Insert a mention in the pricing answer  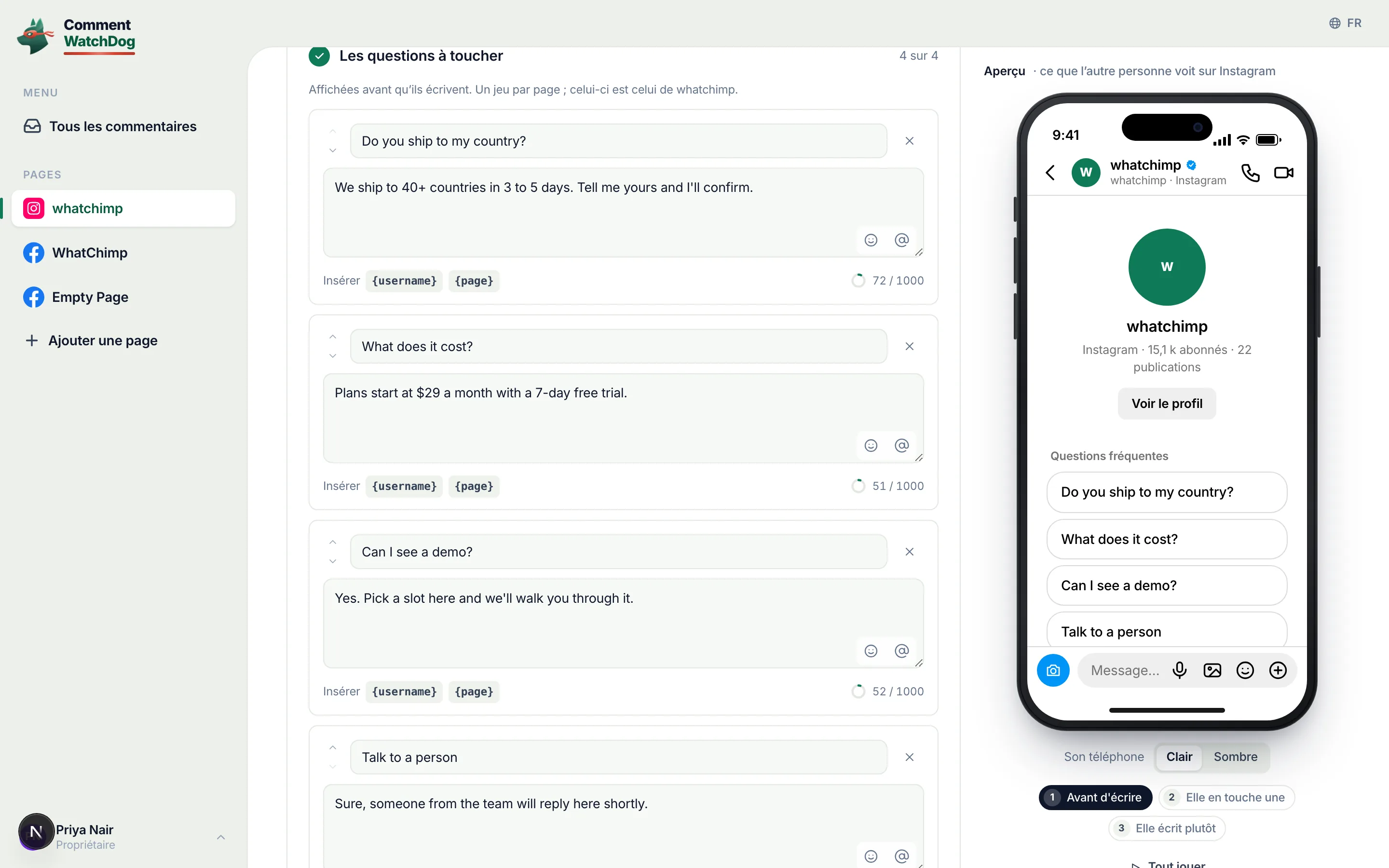tap(902, 446)
